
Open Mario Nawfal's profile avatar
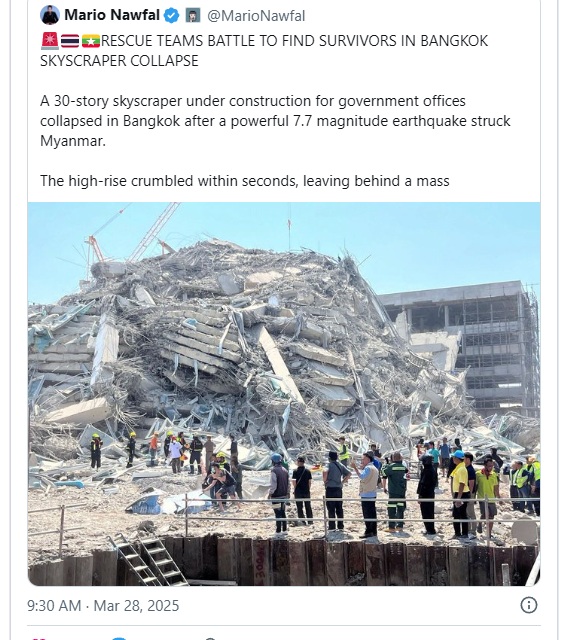point(50,15)
